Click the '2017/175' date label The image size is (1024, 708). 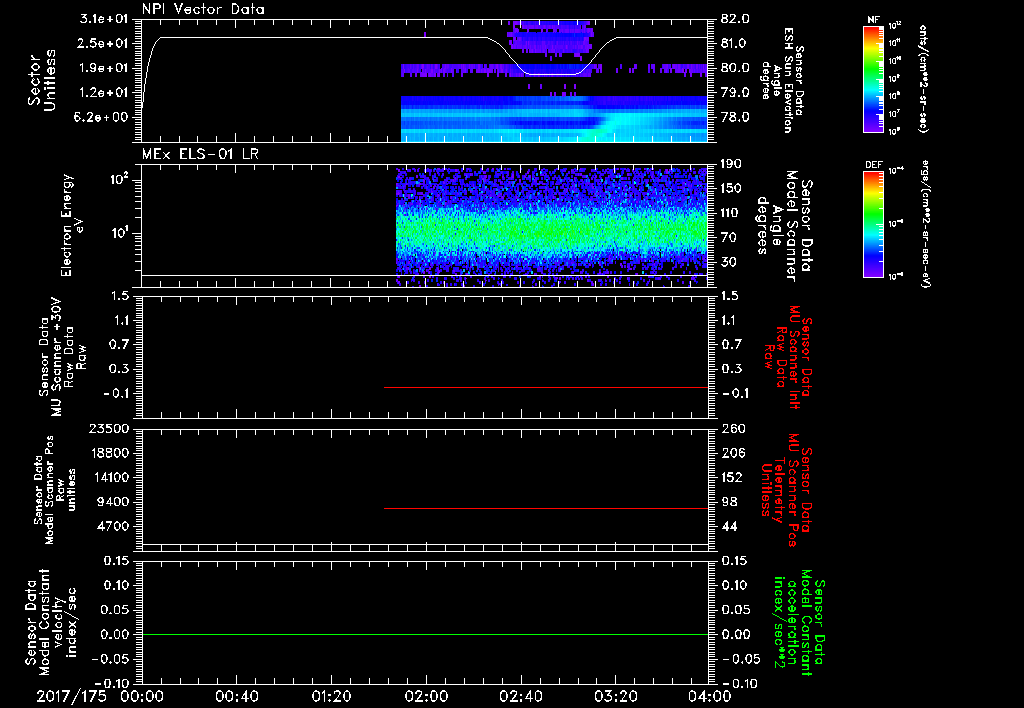(x=71, y=696)
